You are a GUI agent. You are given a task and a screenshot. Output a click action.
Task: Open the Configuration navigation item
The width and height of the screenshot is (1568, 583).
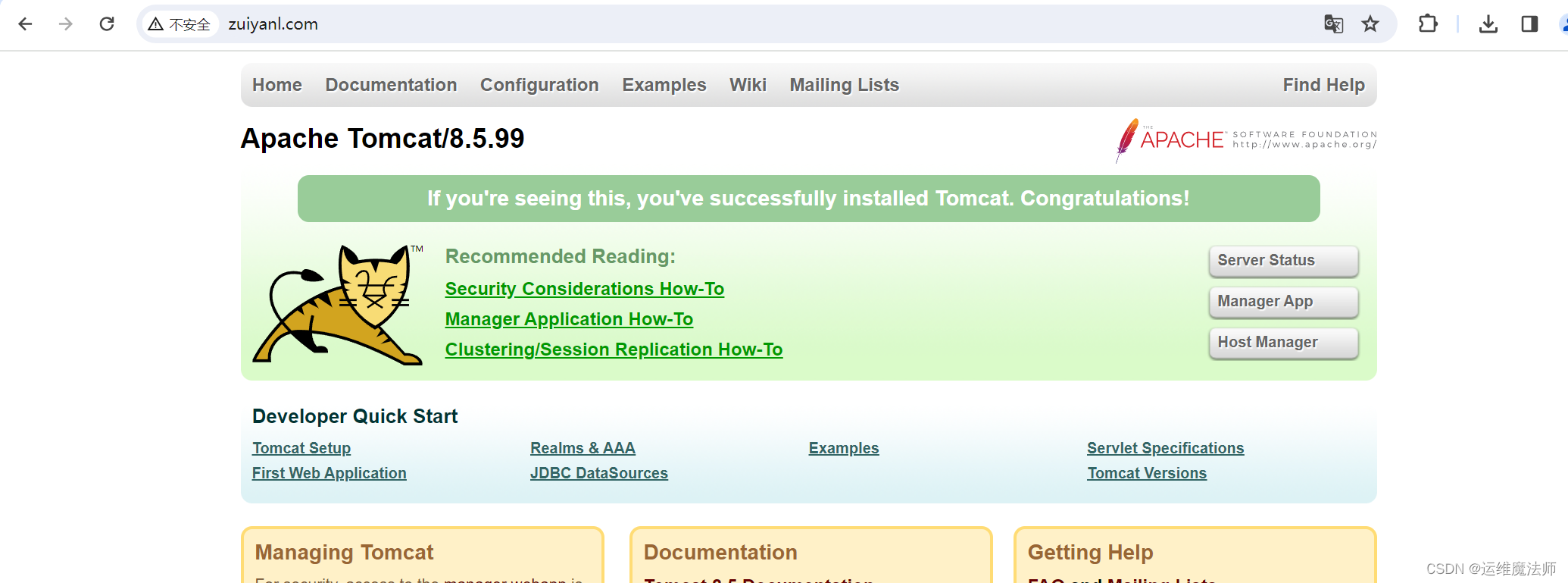point(539,85)
